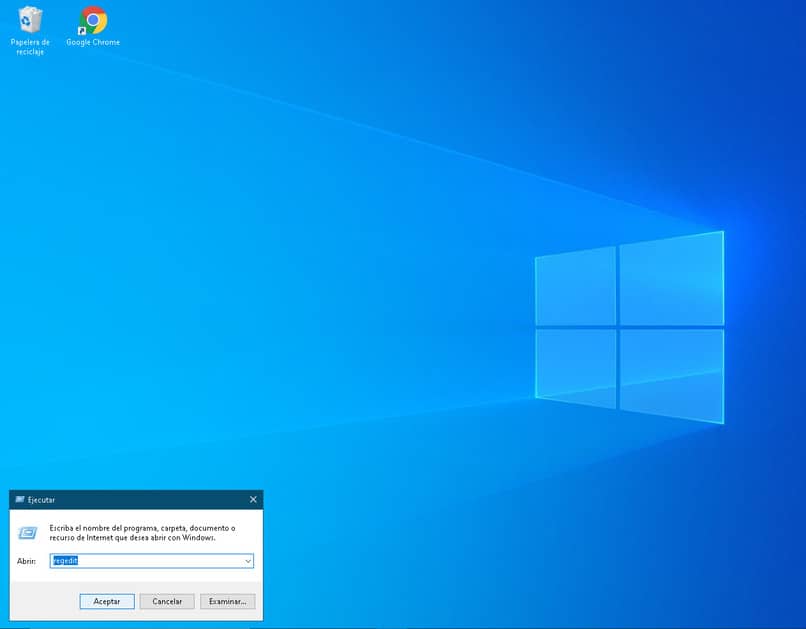Open the Papelera de reciclaje
Image resolution: width=806 pixels, height=629 pixels.
pyautogui.click(x=30, y=18)
